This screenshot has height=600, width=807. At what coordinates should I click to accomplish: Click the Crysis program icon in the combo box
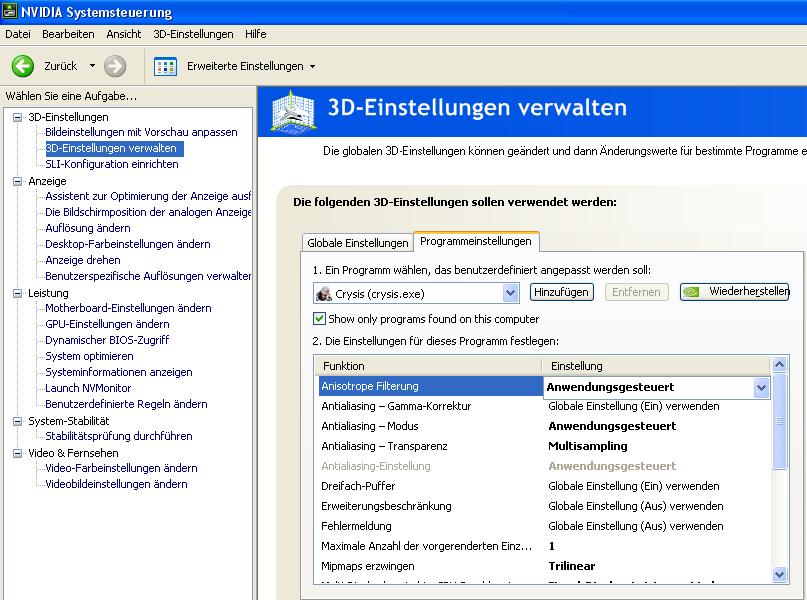click(x=324, y=293)
